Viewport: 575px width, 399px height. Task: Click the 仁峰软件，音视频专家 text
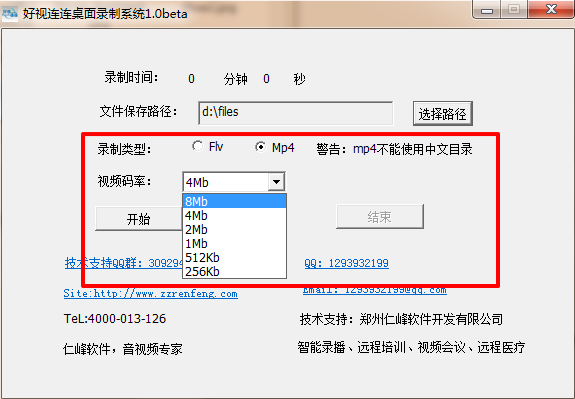click(x=122, y=349)
